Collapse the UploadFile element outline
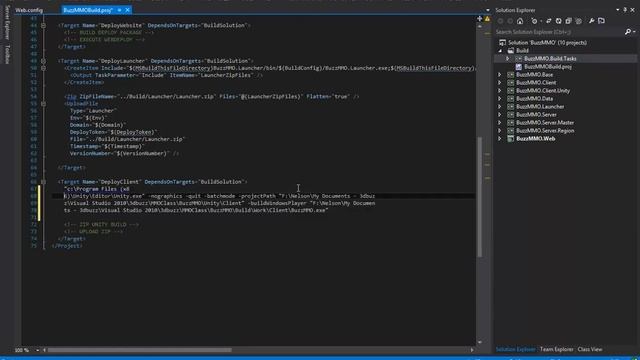Image resolution: width=640 pixels, height=360 pixels. 43,104
